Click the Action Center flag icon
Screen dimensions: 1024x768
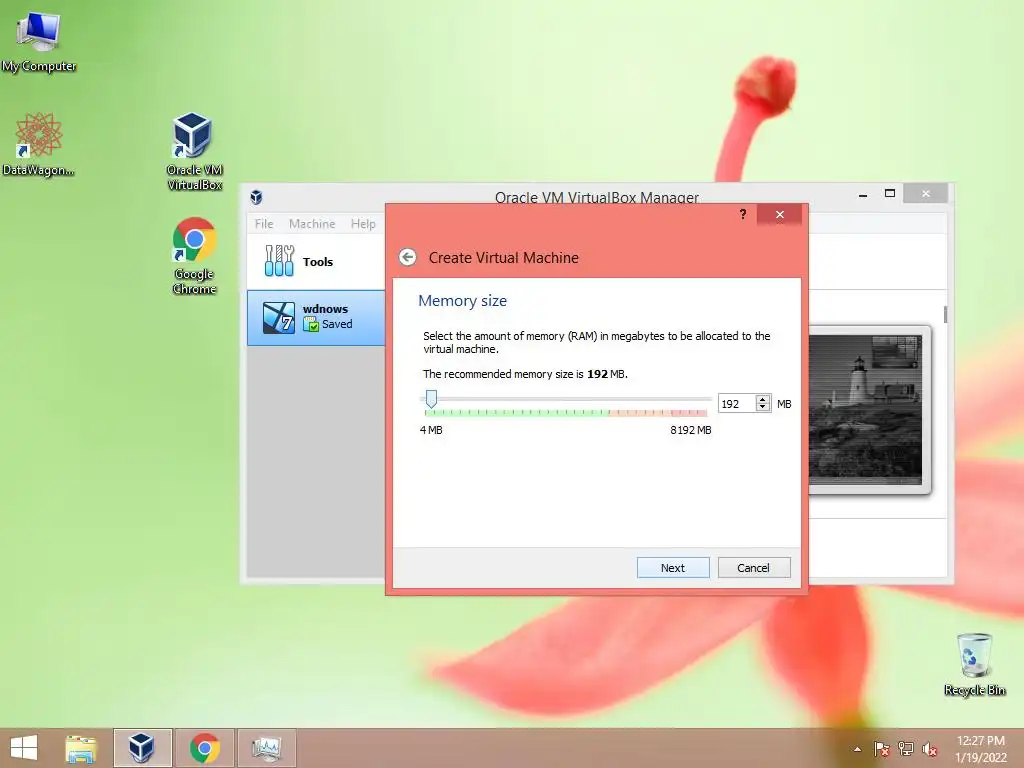(881, 748)
